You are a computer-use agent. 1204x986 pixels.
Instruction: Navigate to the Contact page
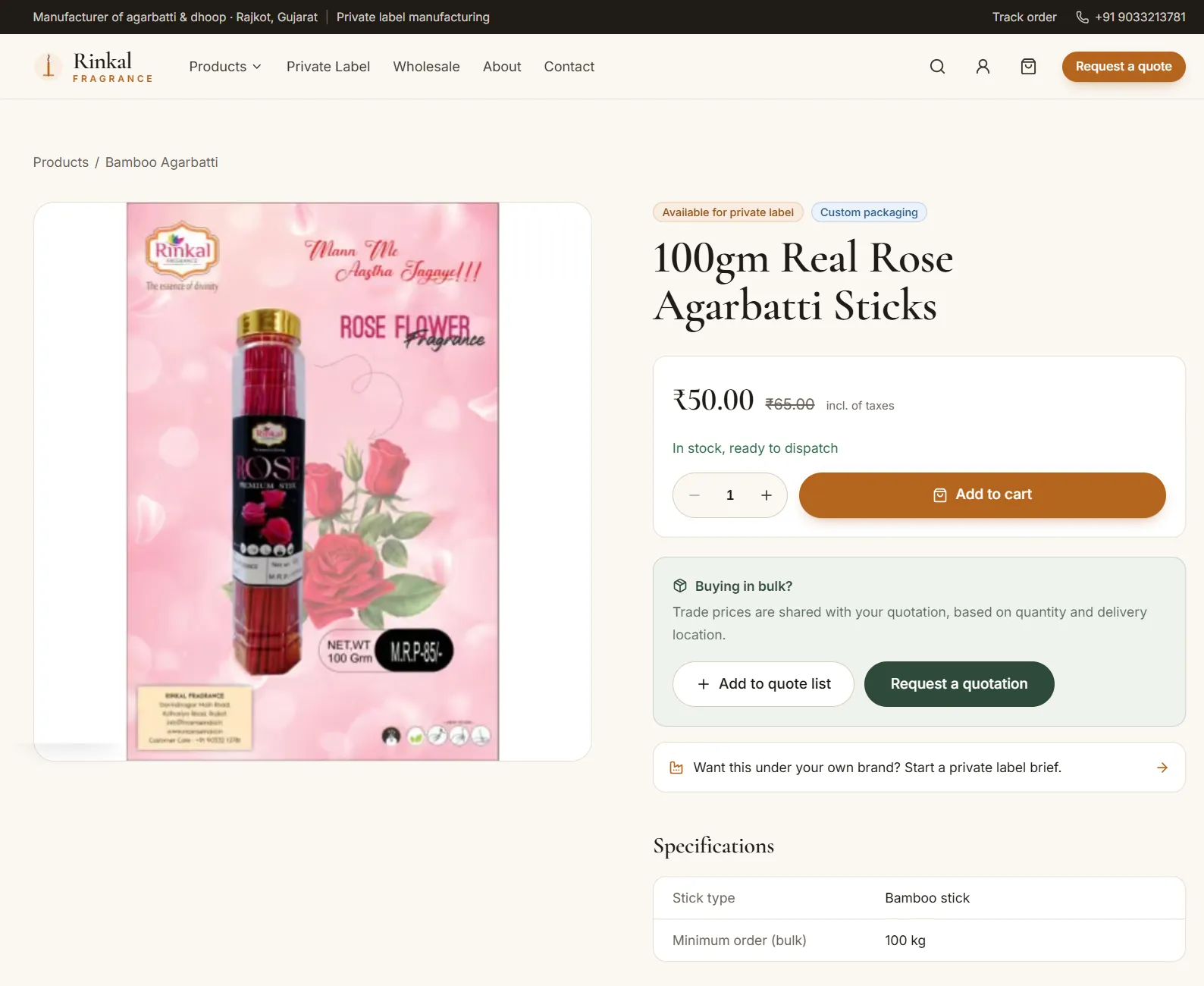point(569,67)
